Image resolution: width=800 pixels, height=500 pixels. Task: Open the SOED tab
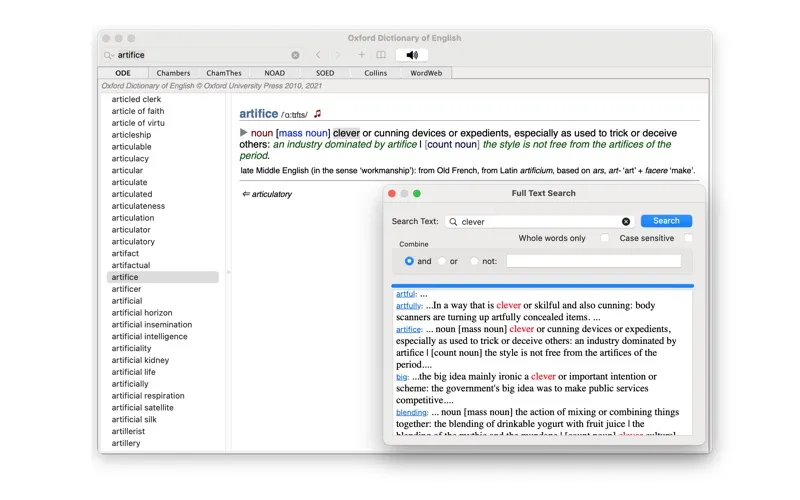[325, 73]
